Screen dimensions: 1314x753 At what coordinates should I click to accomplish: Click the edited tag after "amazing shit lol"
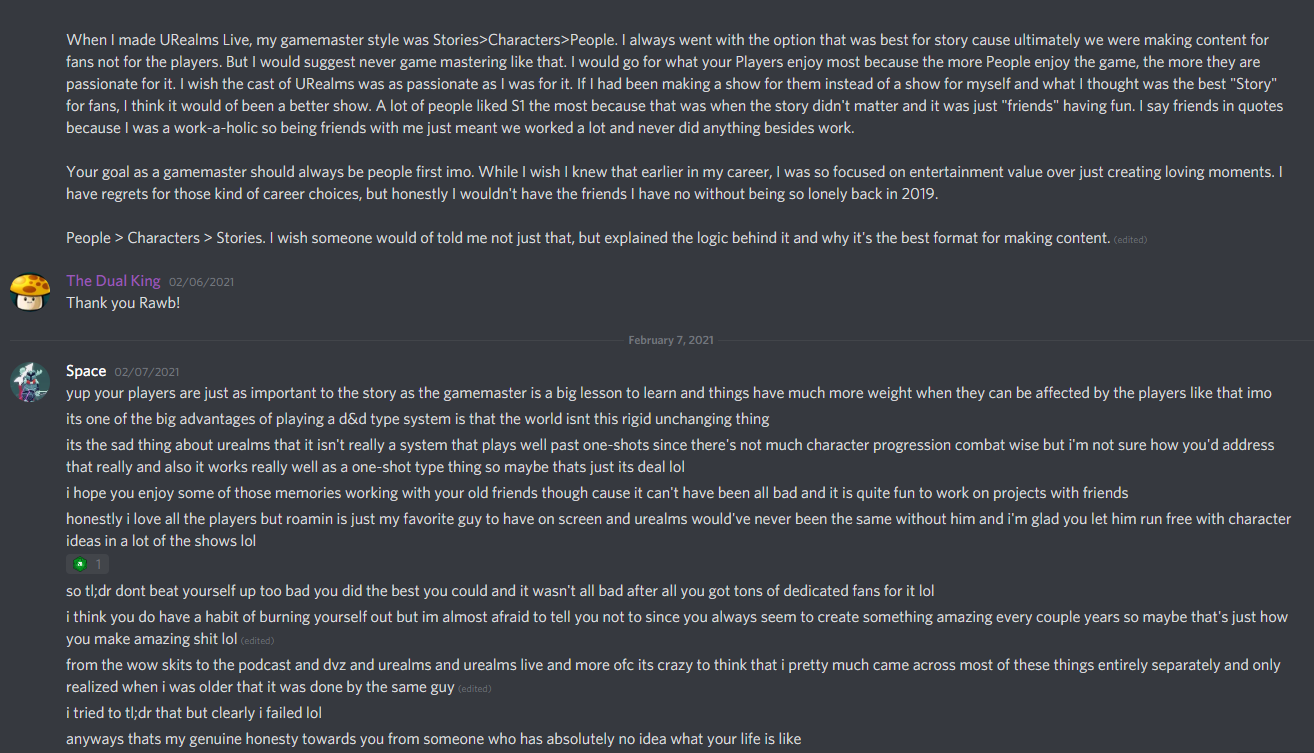point(257,641)
